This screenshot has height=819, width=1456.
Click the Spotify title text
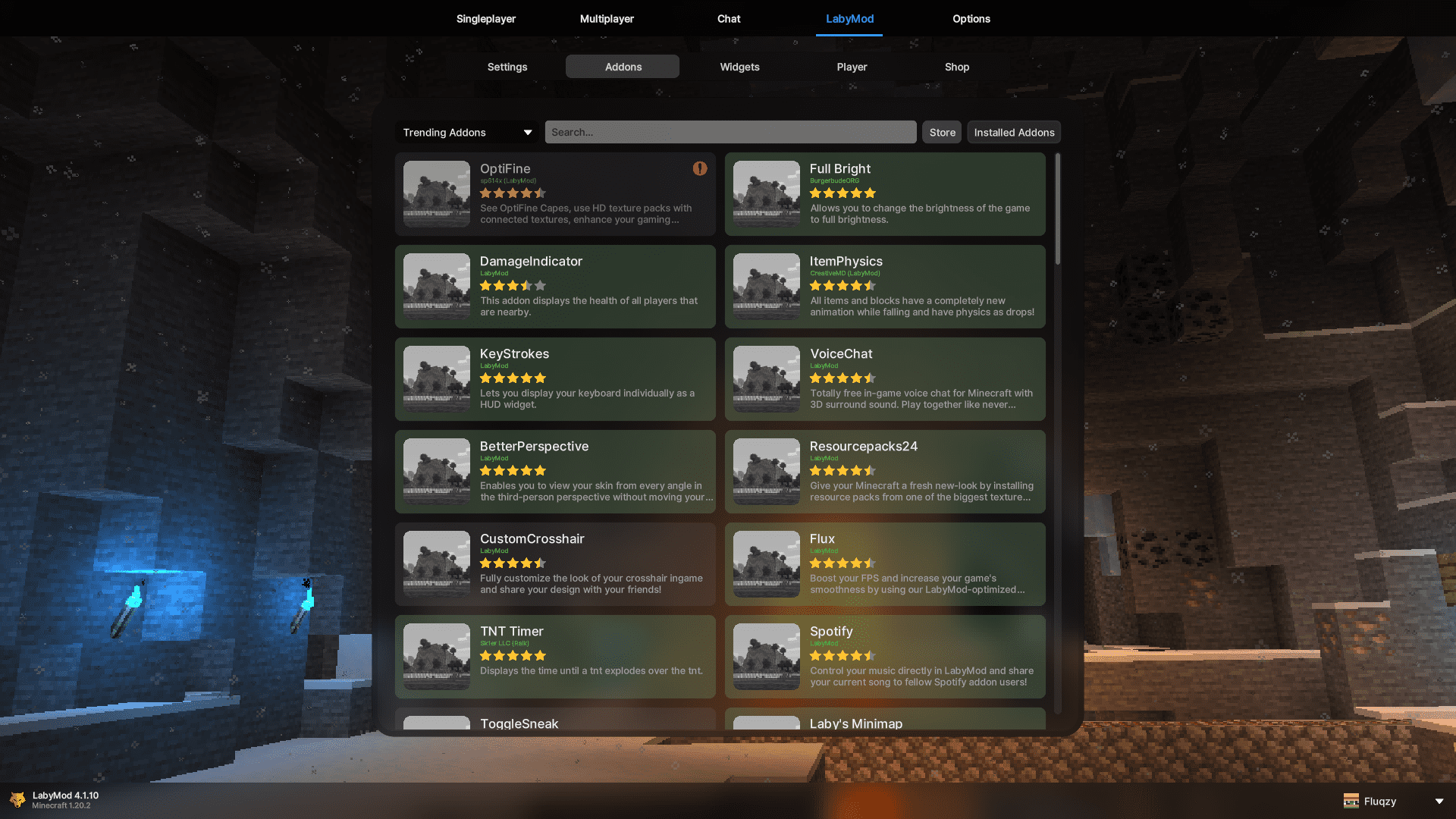[831, 631]
